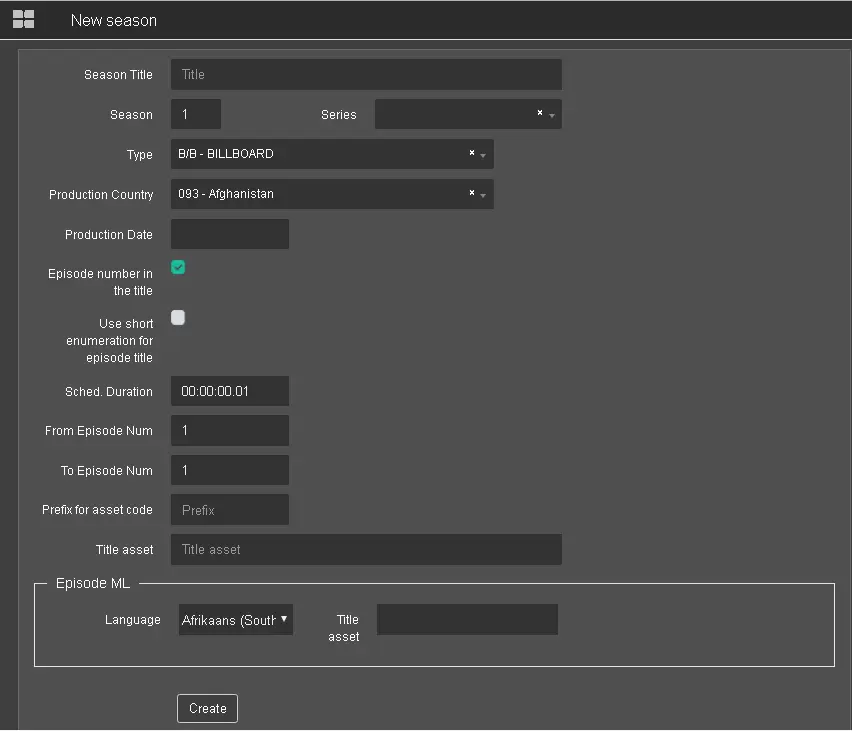Click the Production Date field

pos(230,234)
